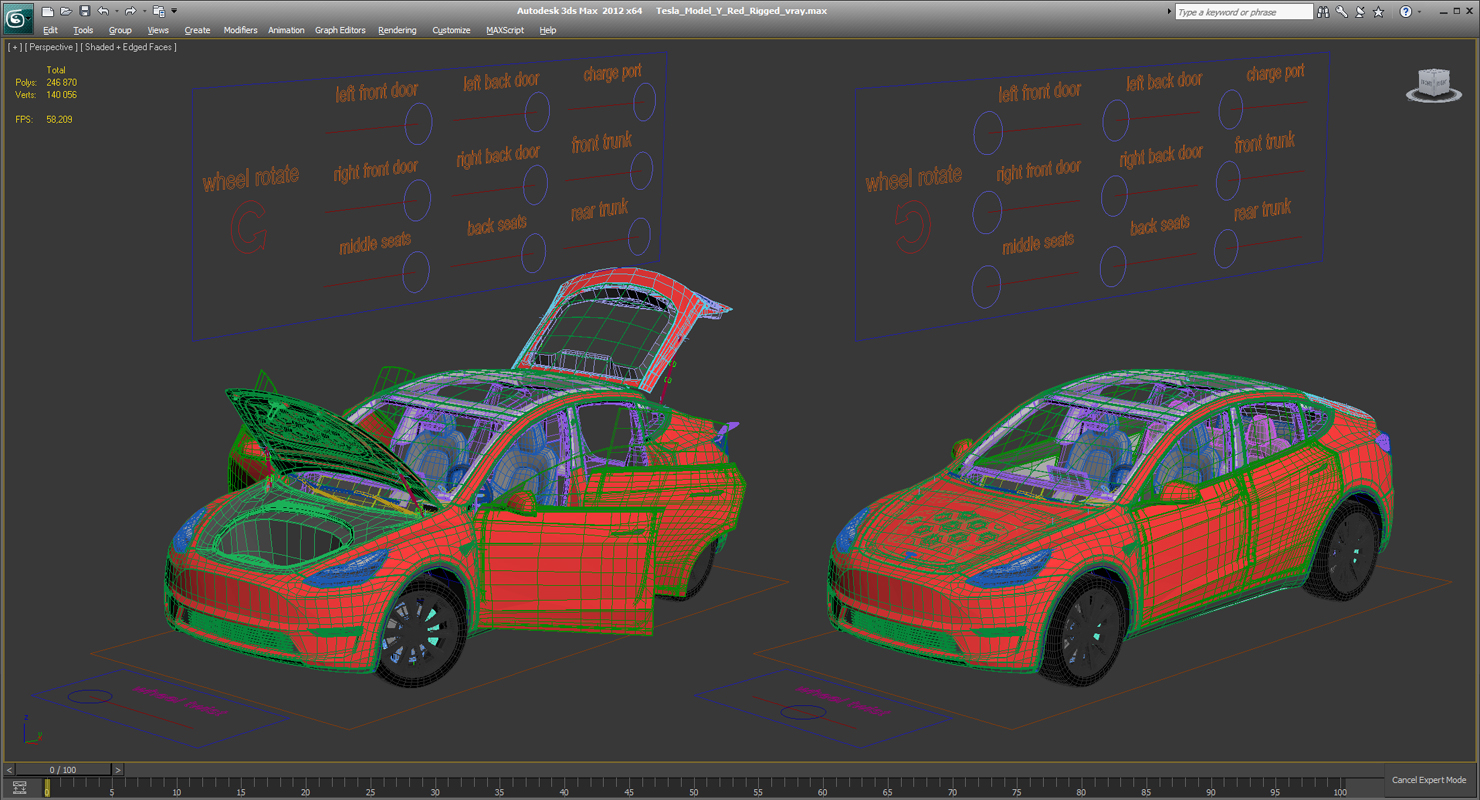1480x800 pixels.
Task: Click the Open File folder icon
Action: click(65, 11)
